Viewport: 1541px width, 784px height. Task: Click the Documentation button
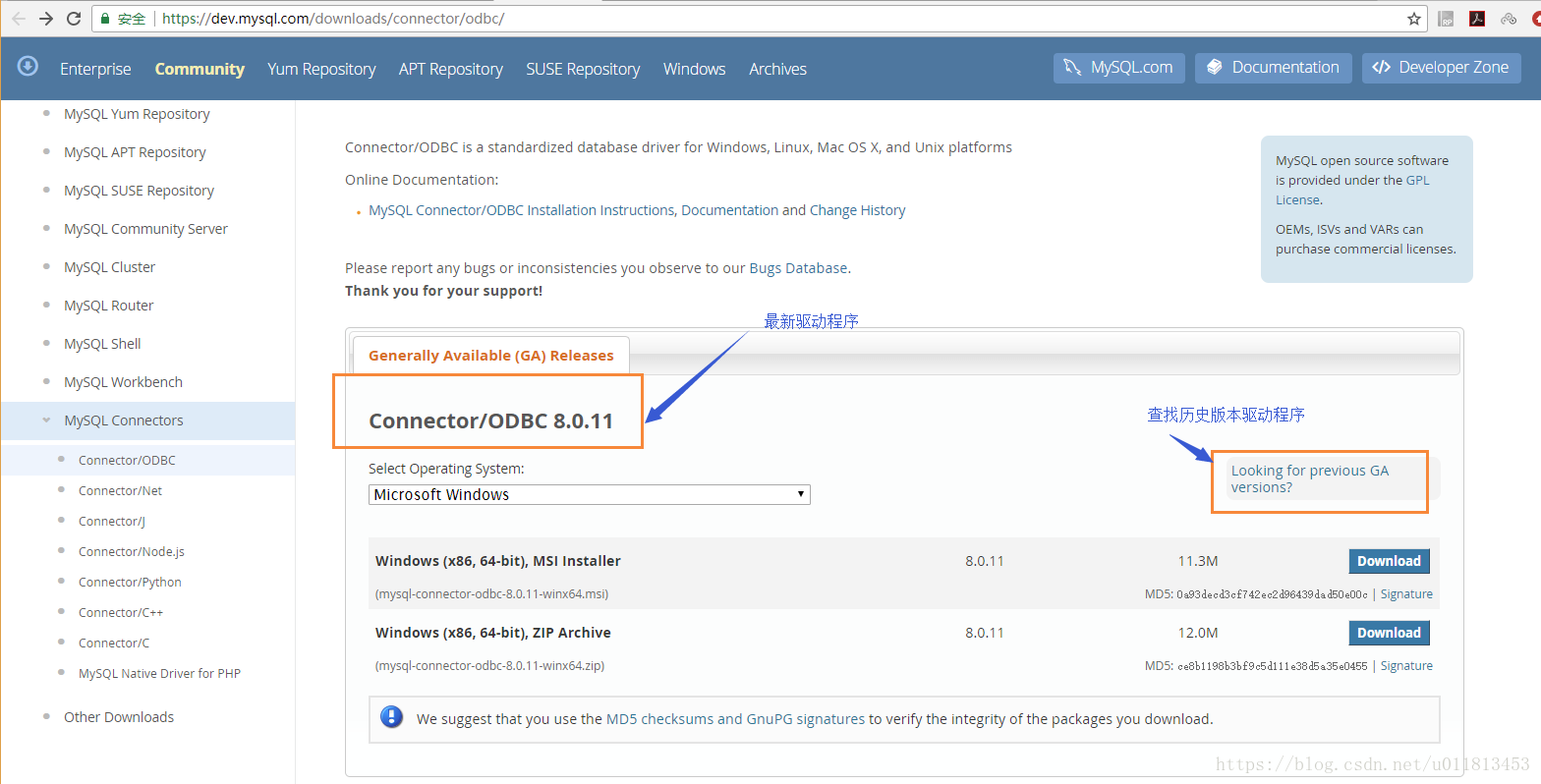[x=1274, y=68]
